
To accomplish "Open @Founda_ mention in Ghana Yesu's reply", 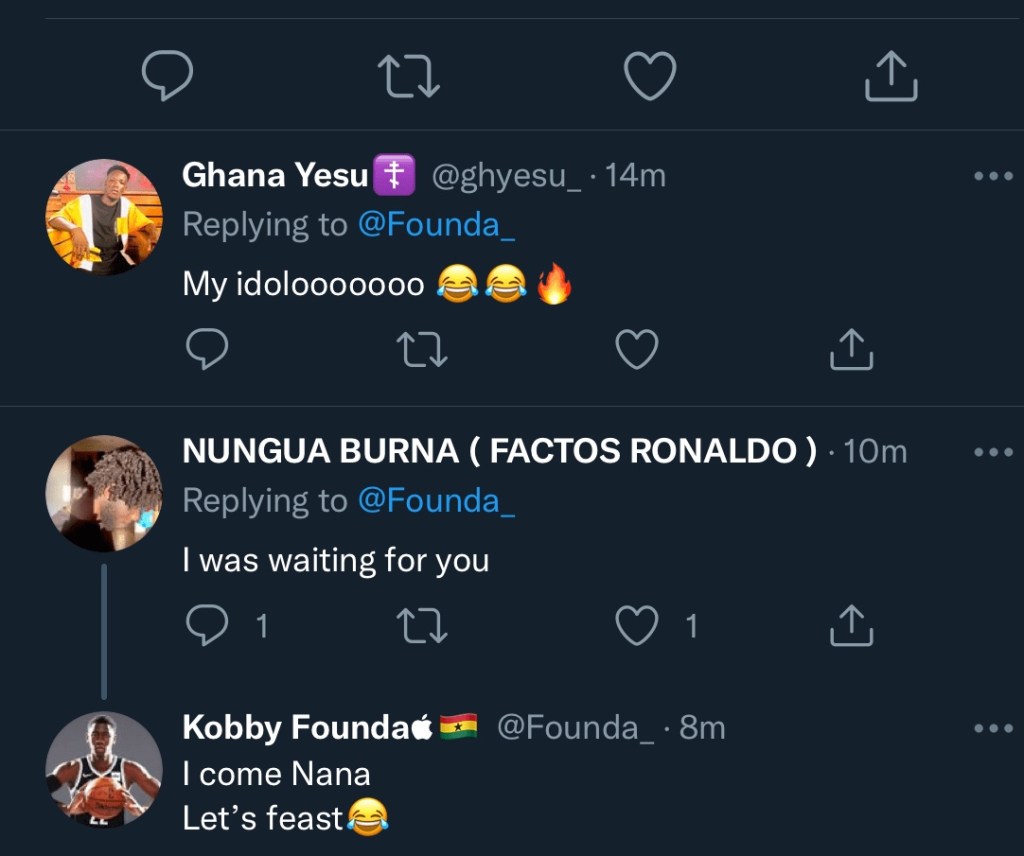I will tap(435, 225).
